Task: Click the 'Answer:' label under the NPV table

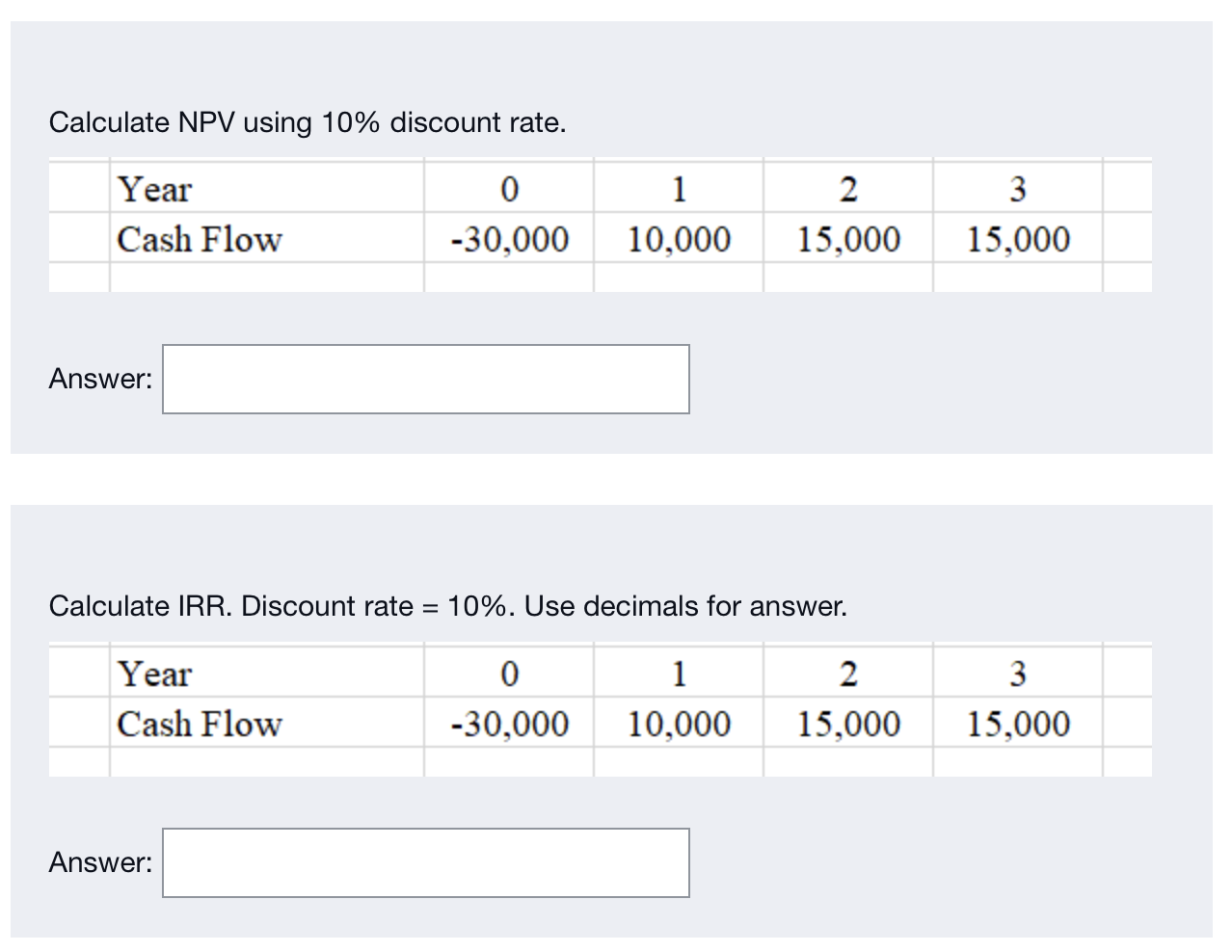Action: [100, 380]
